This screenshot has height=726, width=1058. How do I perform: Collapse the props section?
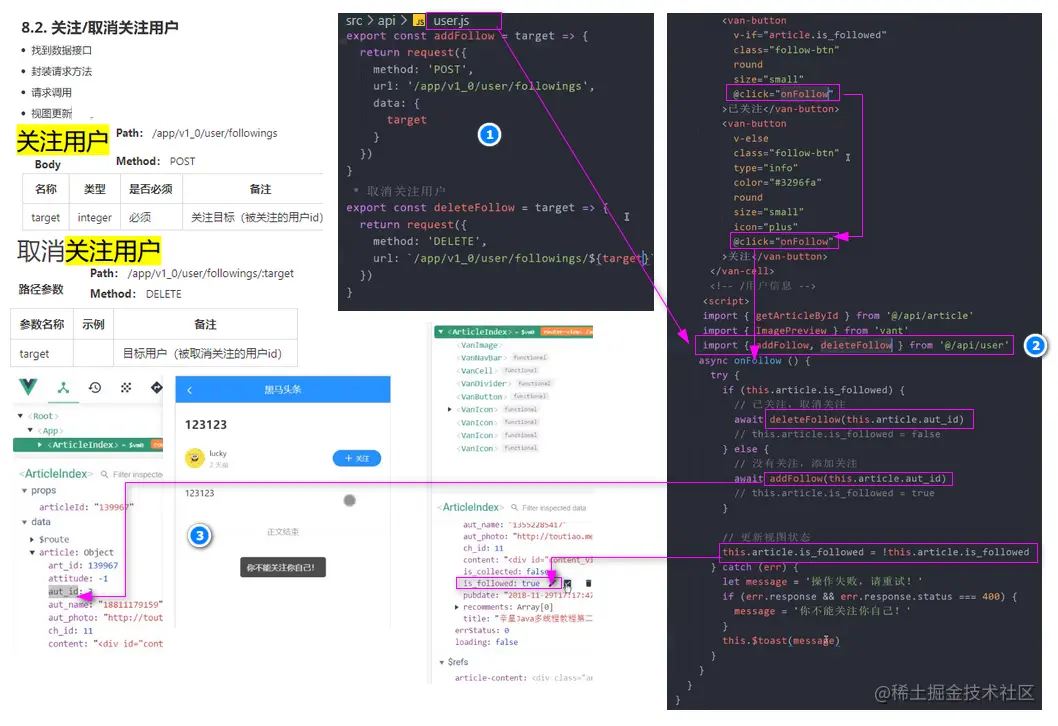(x=24, y=491)
